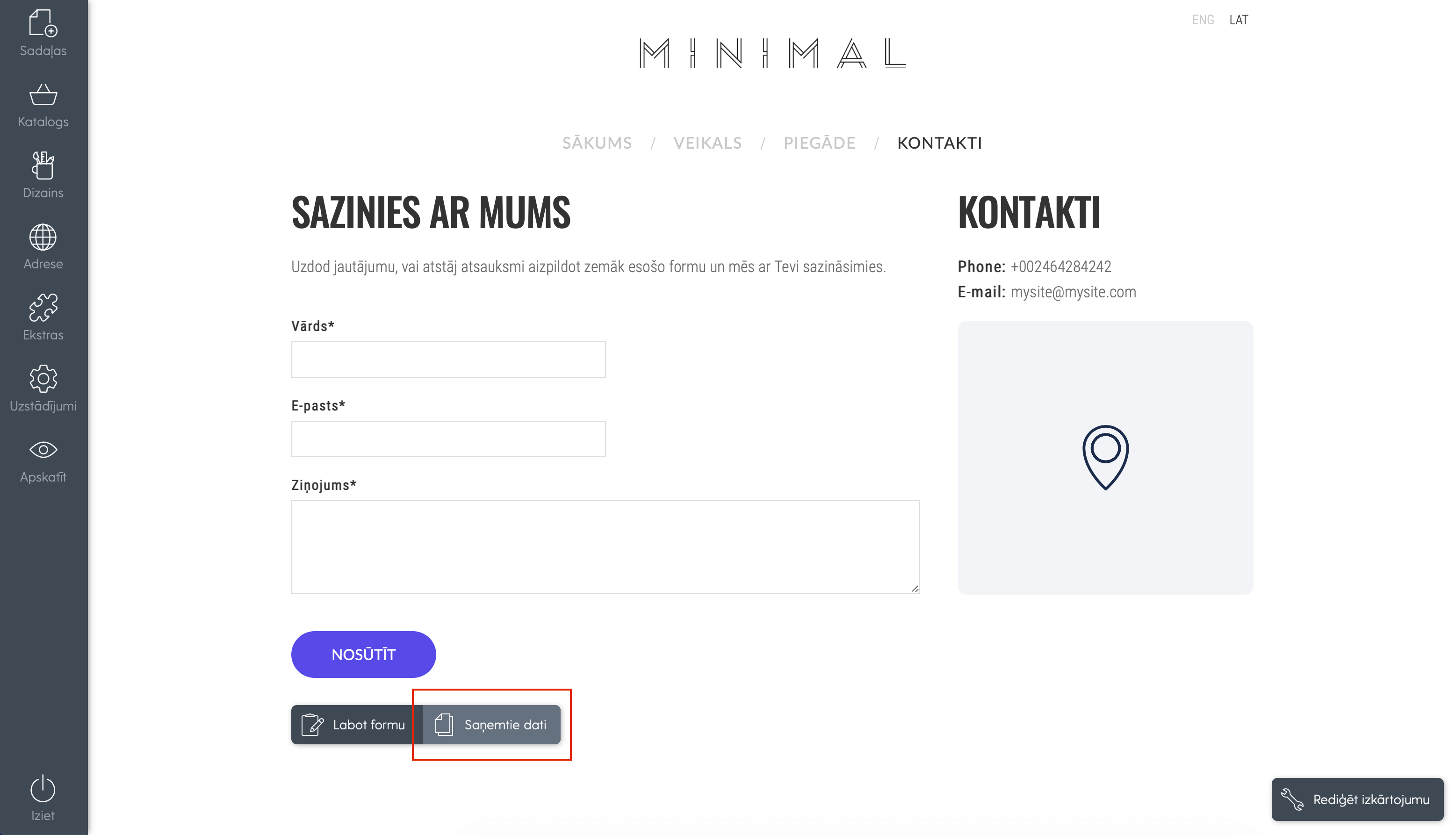Screen dimensions: 1456x835
Task: Go to VEIKALS menu item
Action: pyautogui.click(x=707, y=143)
